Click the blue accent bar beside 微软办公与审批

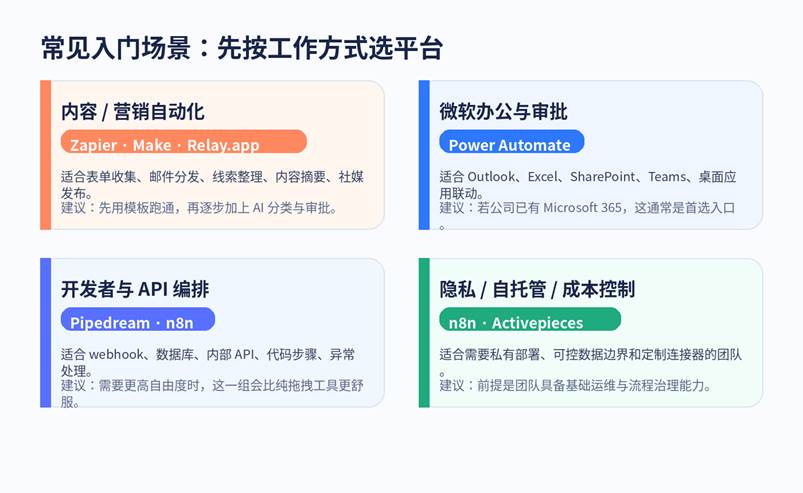click(x=424, y=155)
